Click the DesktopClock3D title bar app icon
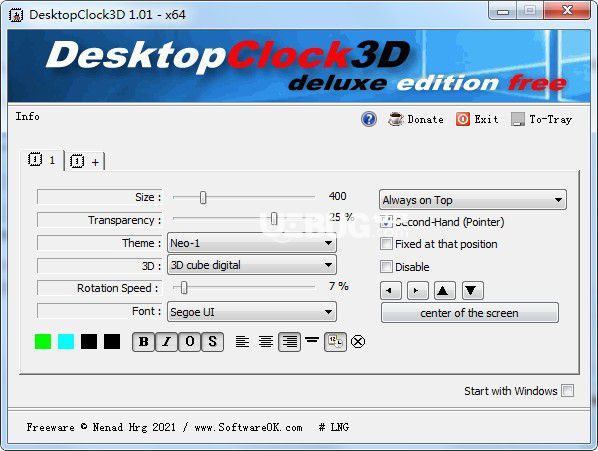The height and width of the screenshot is (451, 598). pos(16,15)
